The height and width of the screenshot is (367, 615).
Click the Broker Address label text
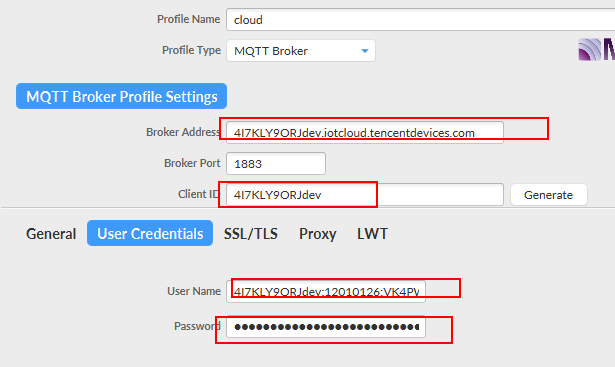tap(183, 132)
